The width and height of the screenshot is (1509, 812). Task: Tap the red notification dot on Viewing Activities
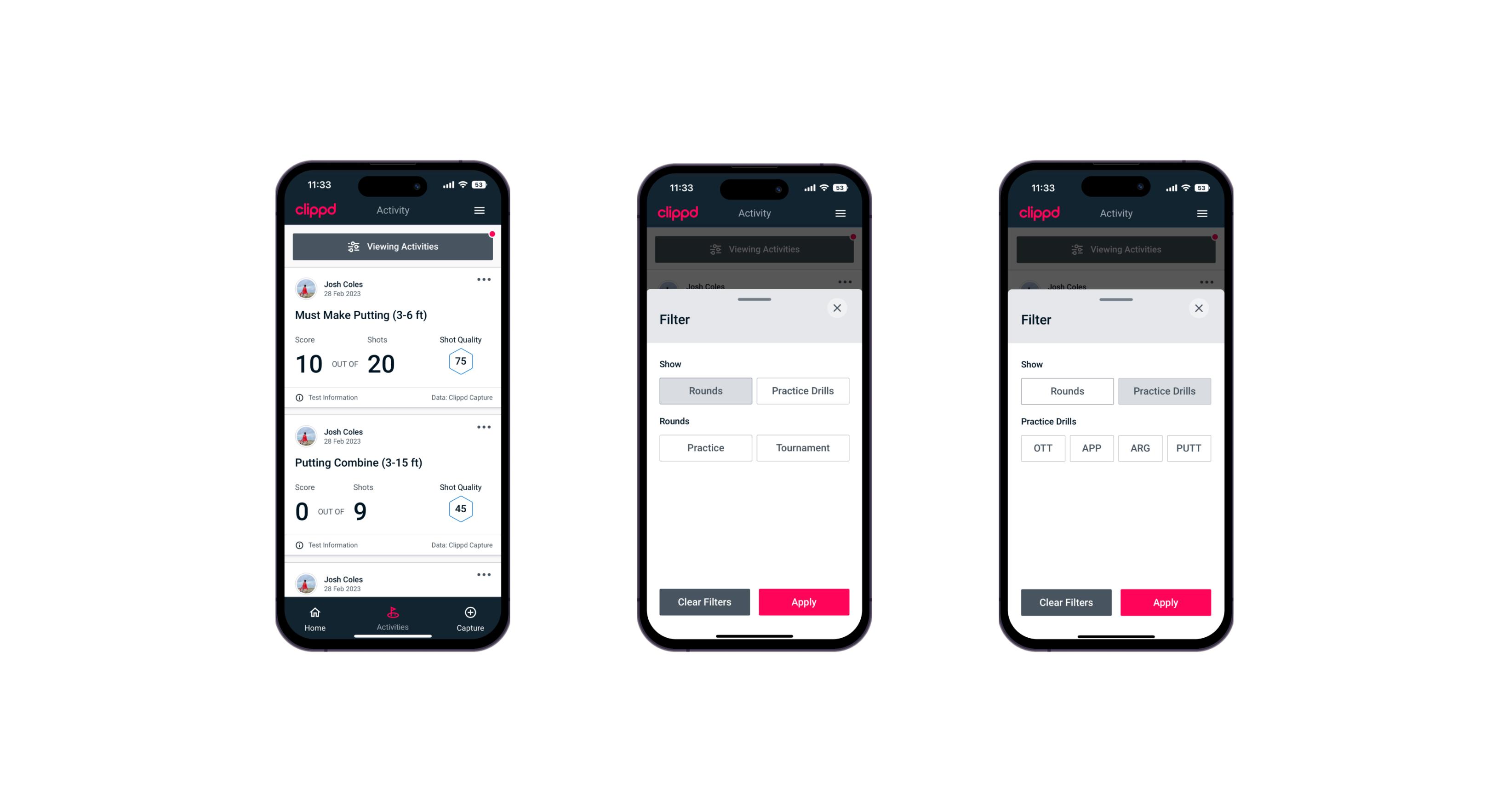pyautogui.click(x=493, y=235)
